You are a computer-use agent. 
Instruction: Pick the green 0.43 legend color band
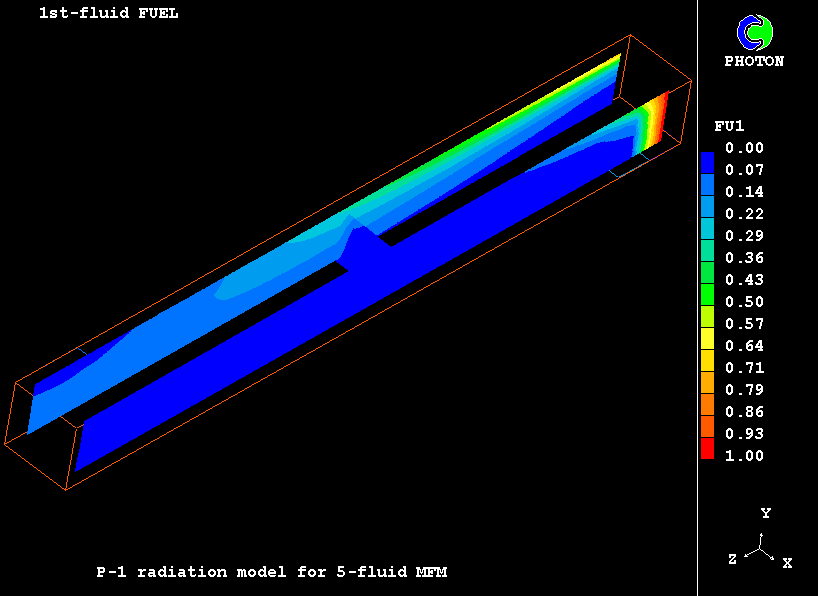707,279
